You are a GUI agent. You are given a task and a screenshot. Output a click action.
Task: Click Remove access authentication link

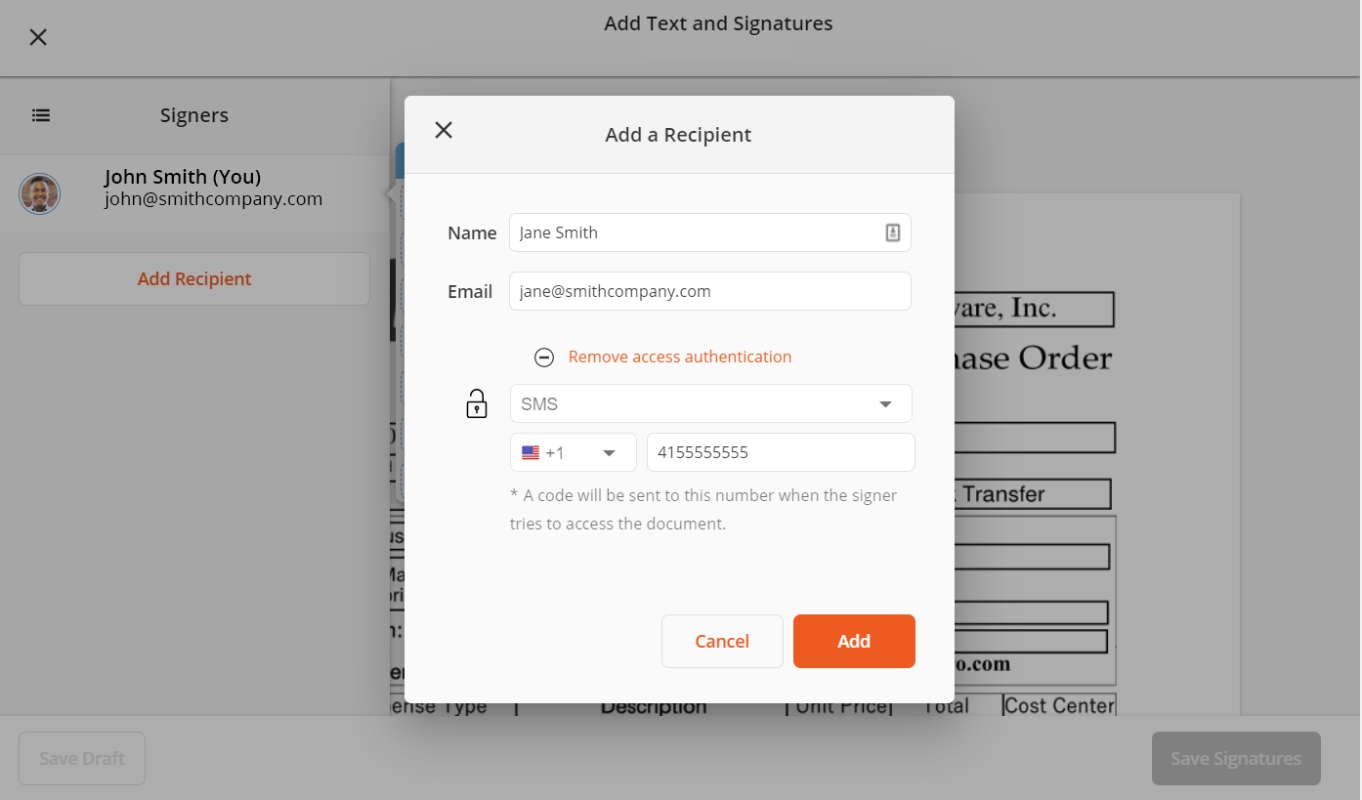click(x=680, y=357)
